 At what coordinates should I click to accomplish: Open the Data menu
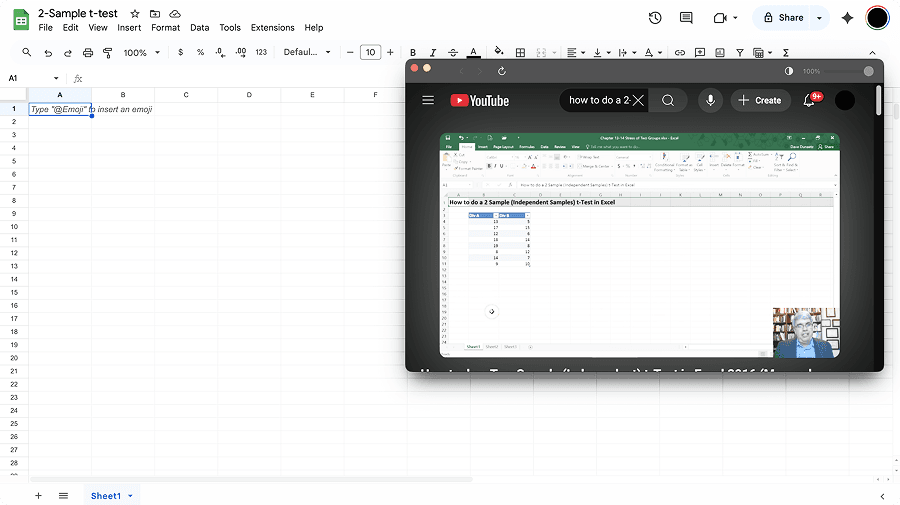click(x=200, y=28)
